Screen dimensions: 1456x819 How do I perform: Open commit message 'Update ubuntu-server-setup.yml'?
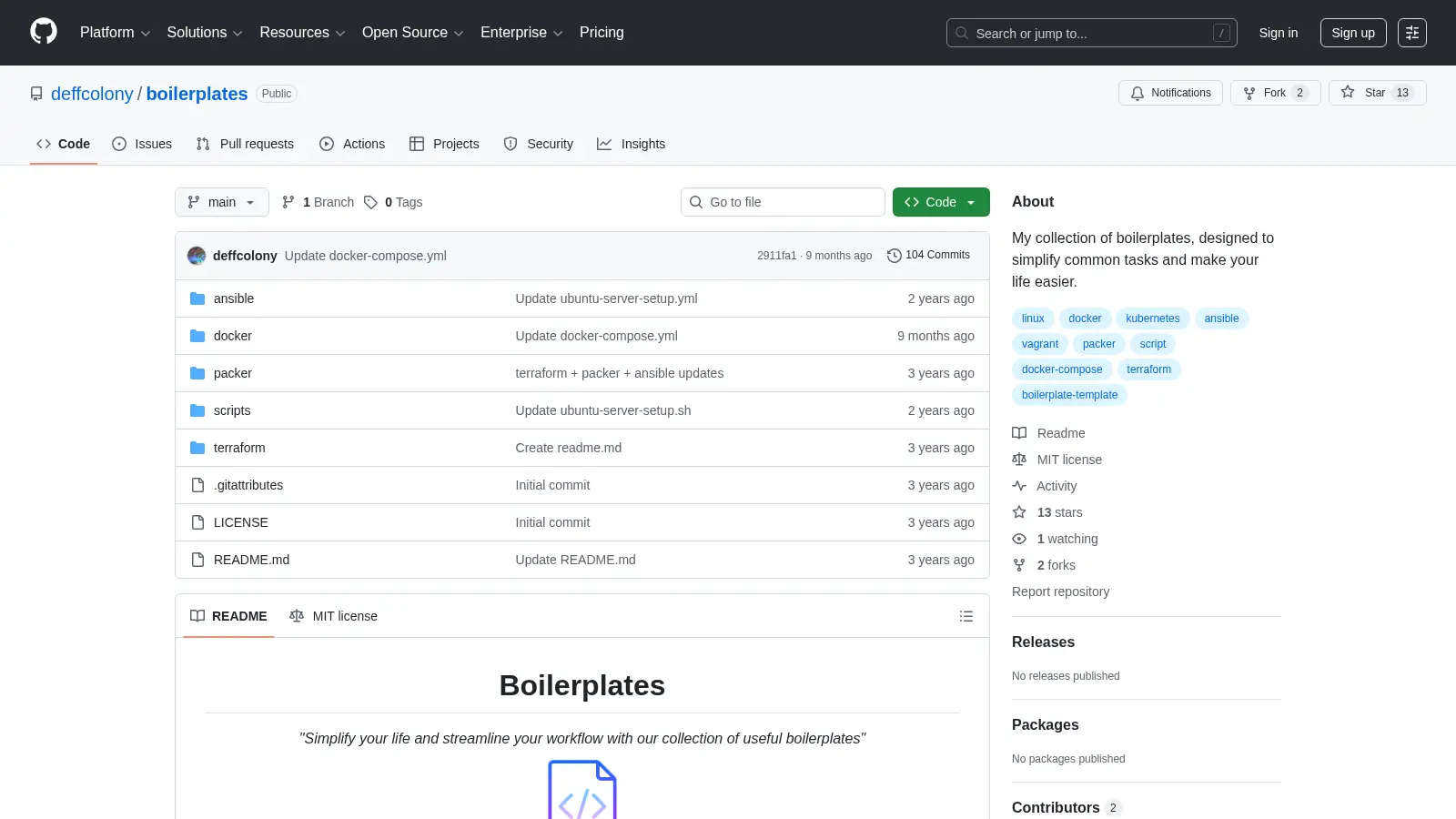(x=606, y=298)
